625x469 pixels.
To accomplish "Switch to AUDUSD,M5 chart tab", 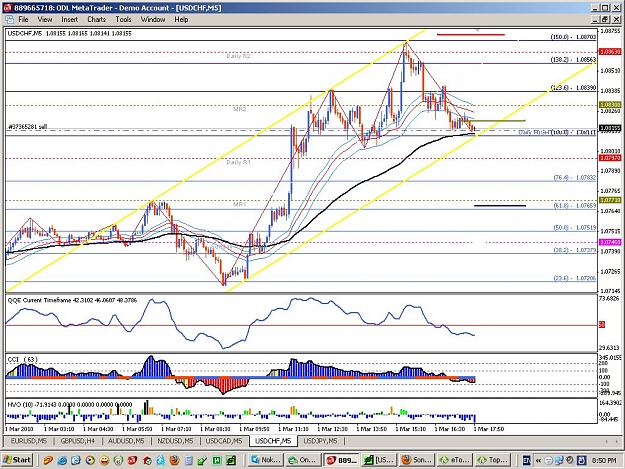I will coord(126,441).
